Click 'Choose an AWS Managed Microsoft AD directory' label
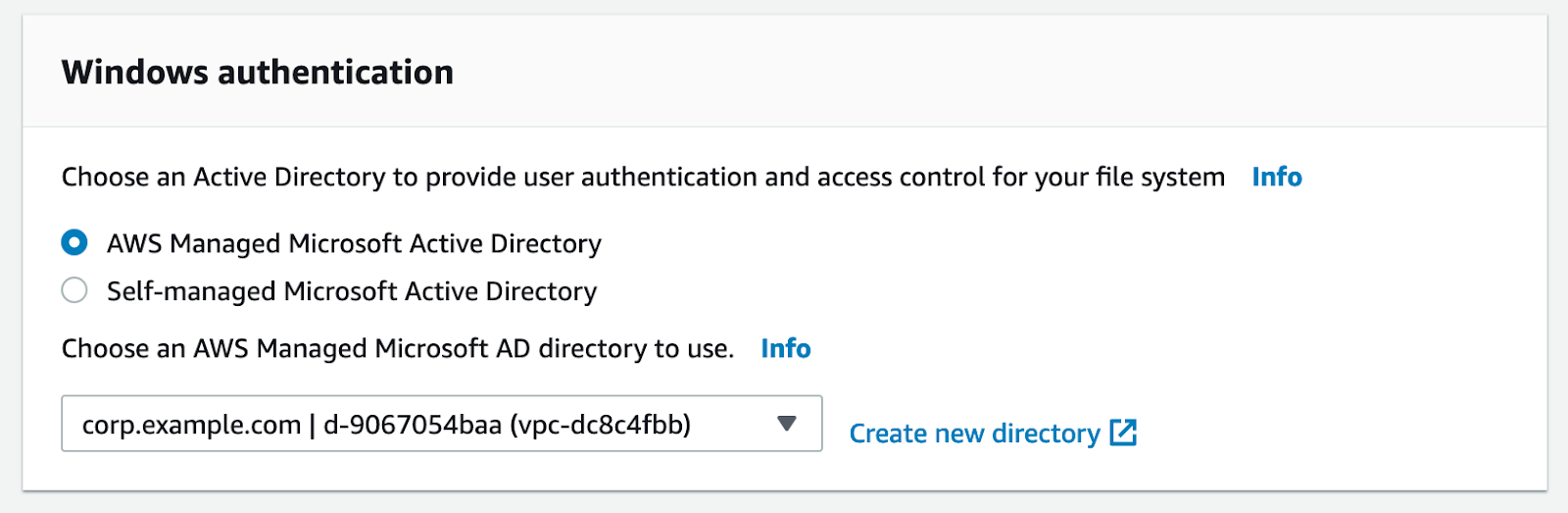The width and height of the screenshot is (1568, 513). click(397, 349)
